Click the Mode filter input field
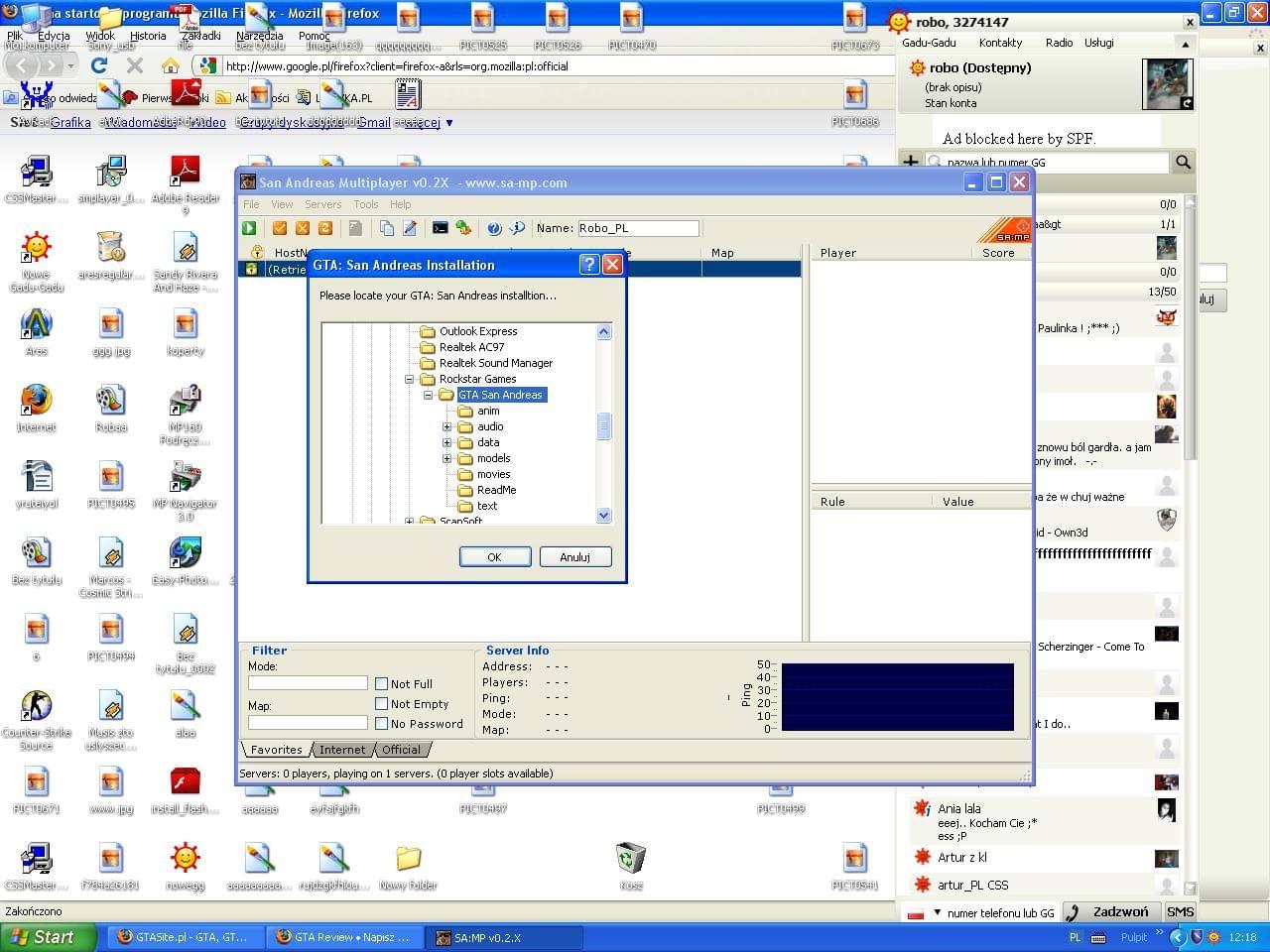The height and width of the screenshot is (952, 1270). [x=308, y=683]
